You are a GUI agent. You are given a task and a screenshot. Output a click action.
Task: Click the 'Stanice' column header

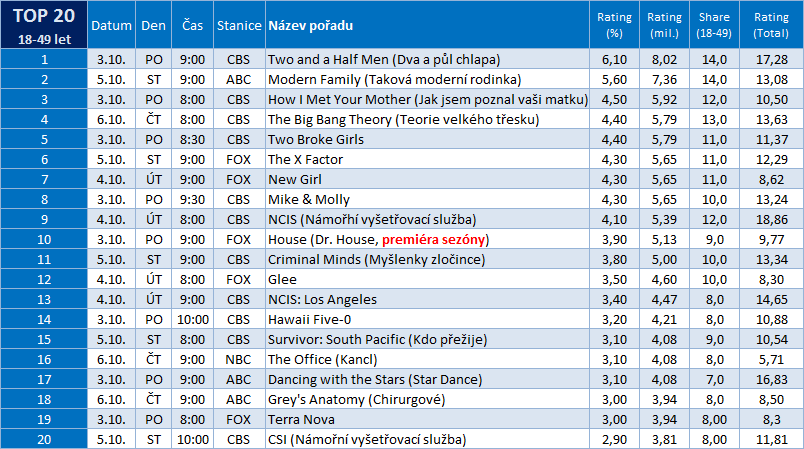(237, 24)
